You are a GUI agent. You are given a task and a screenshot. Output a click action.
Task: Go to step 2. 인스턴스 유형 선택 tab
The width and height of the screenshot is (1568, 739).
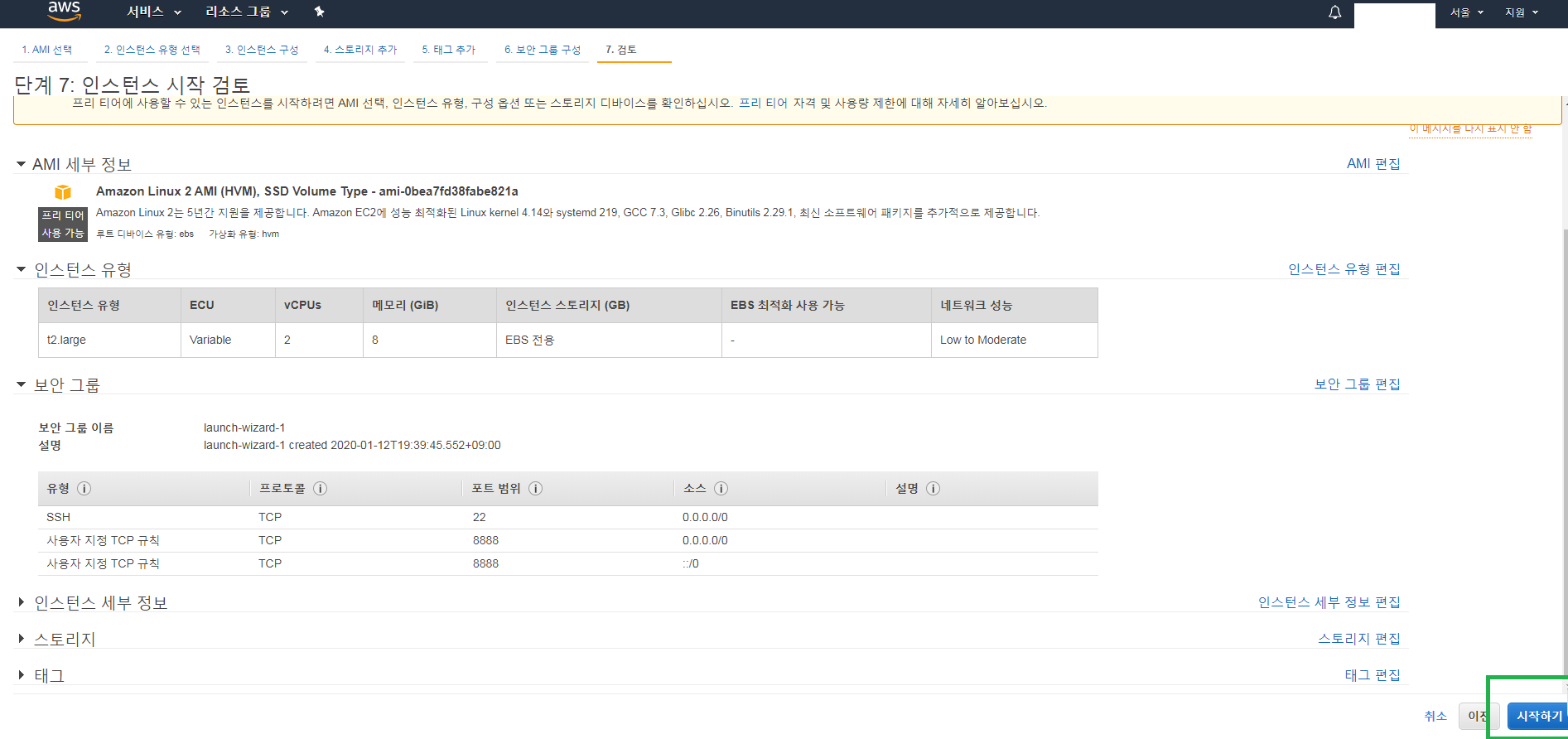click(x=152, y=50)
